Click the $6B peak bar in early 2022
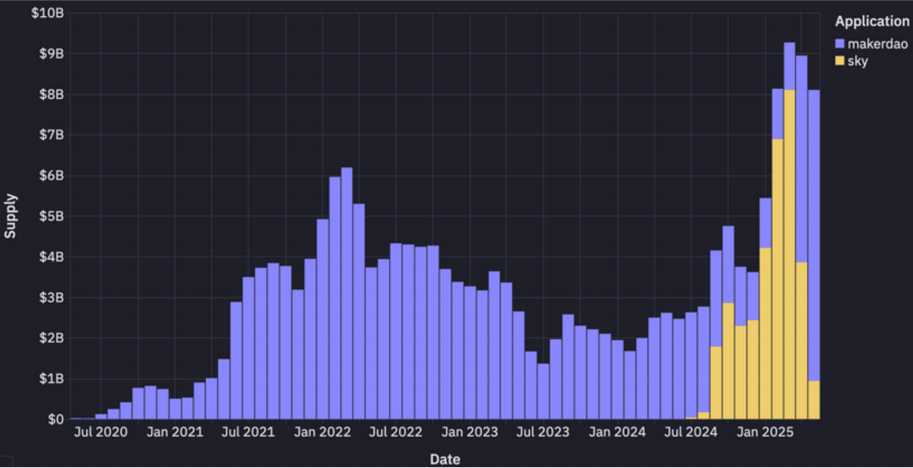Screen dimensions: 913x468 point(346,293)
